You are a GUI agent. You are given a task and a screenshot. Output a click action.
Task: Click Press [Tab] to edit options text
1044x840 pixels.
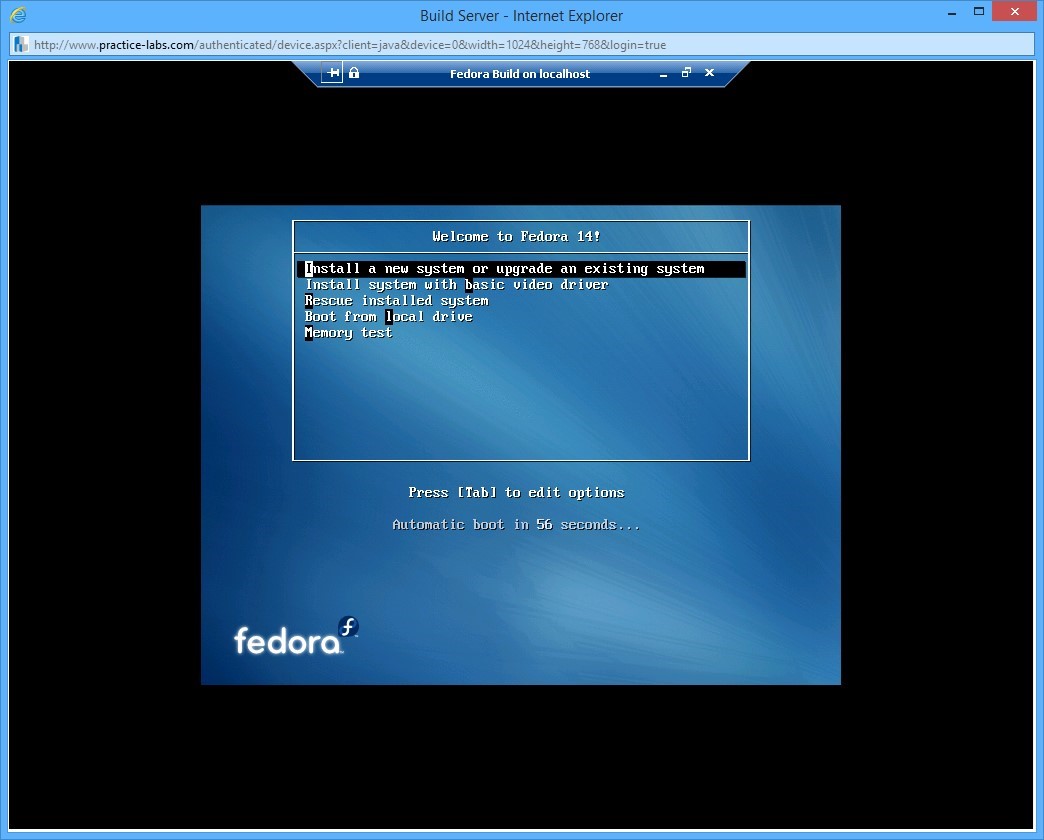click(516, 492)
